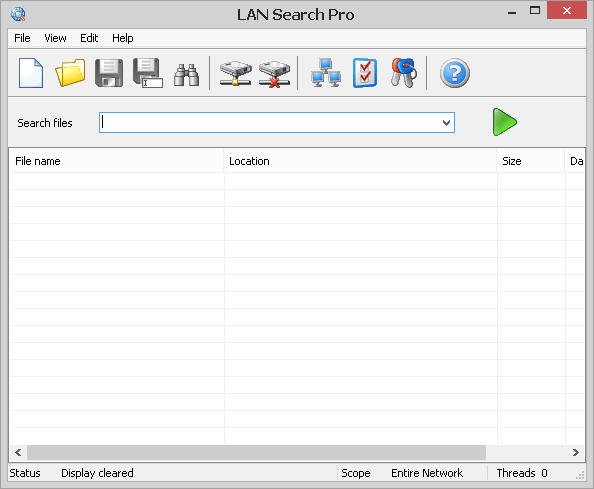This screenshot has height=489, width=594.
Task: Close the LAN Search Pro window
Action: tap(567, 11)
